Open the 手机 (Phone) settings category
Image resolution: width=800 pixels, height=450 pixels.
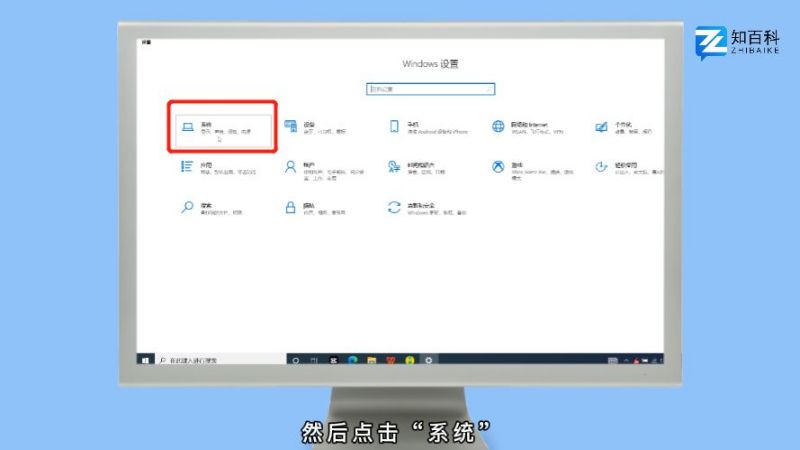click(x=428, y=128)
